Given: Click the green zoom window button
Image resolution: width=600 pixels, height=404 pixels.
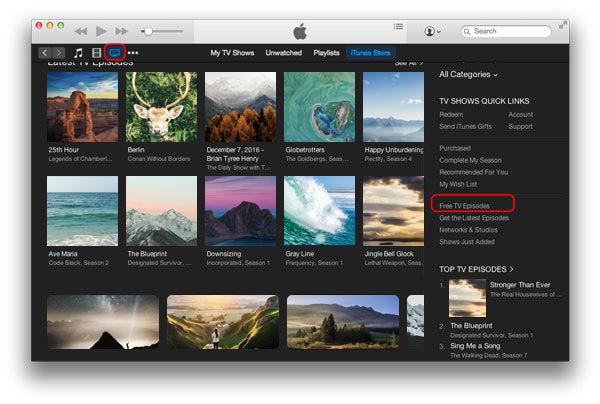Looking at the screenshot, I should point(60,25).
